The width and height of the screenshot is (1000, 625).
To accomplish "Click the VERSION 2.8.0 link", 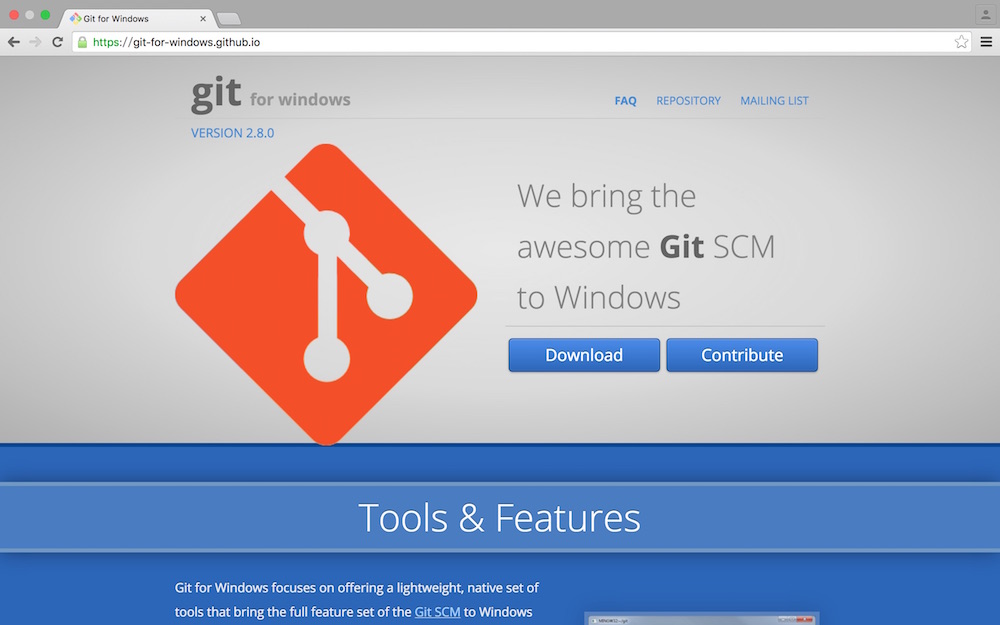I will click(x=232, y=133).
